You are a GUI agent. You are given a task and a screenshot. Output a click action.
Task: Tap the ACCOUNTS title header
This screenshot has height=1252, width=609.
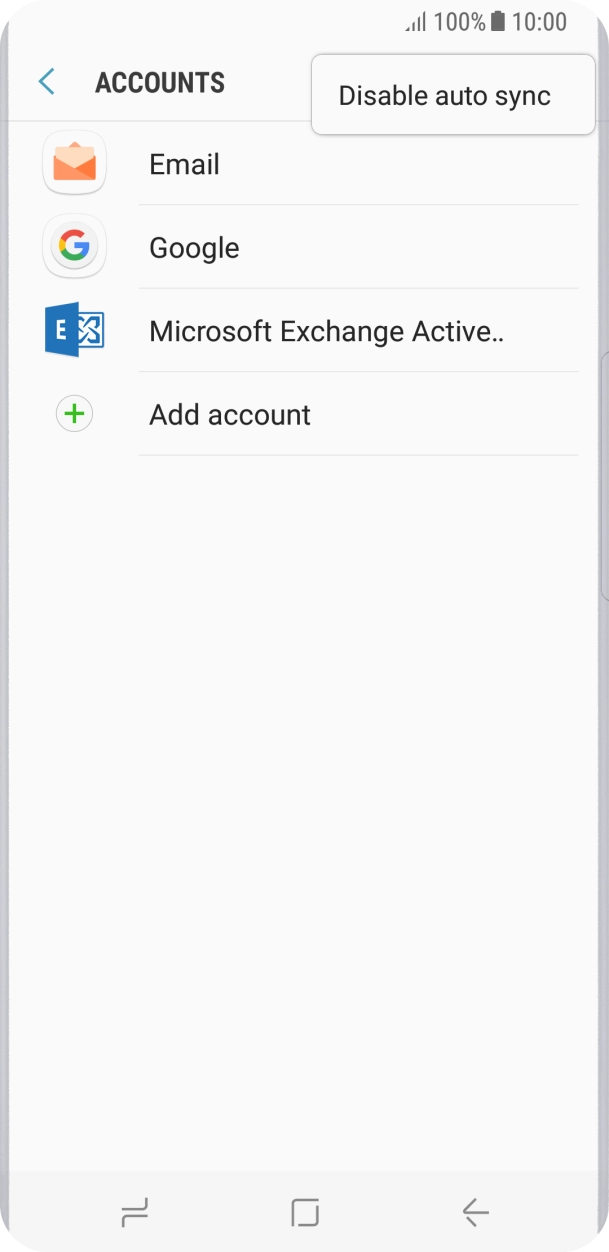pos(161,82)
